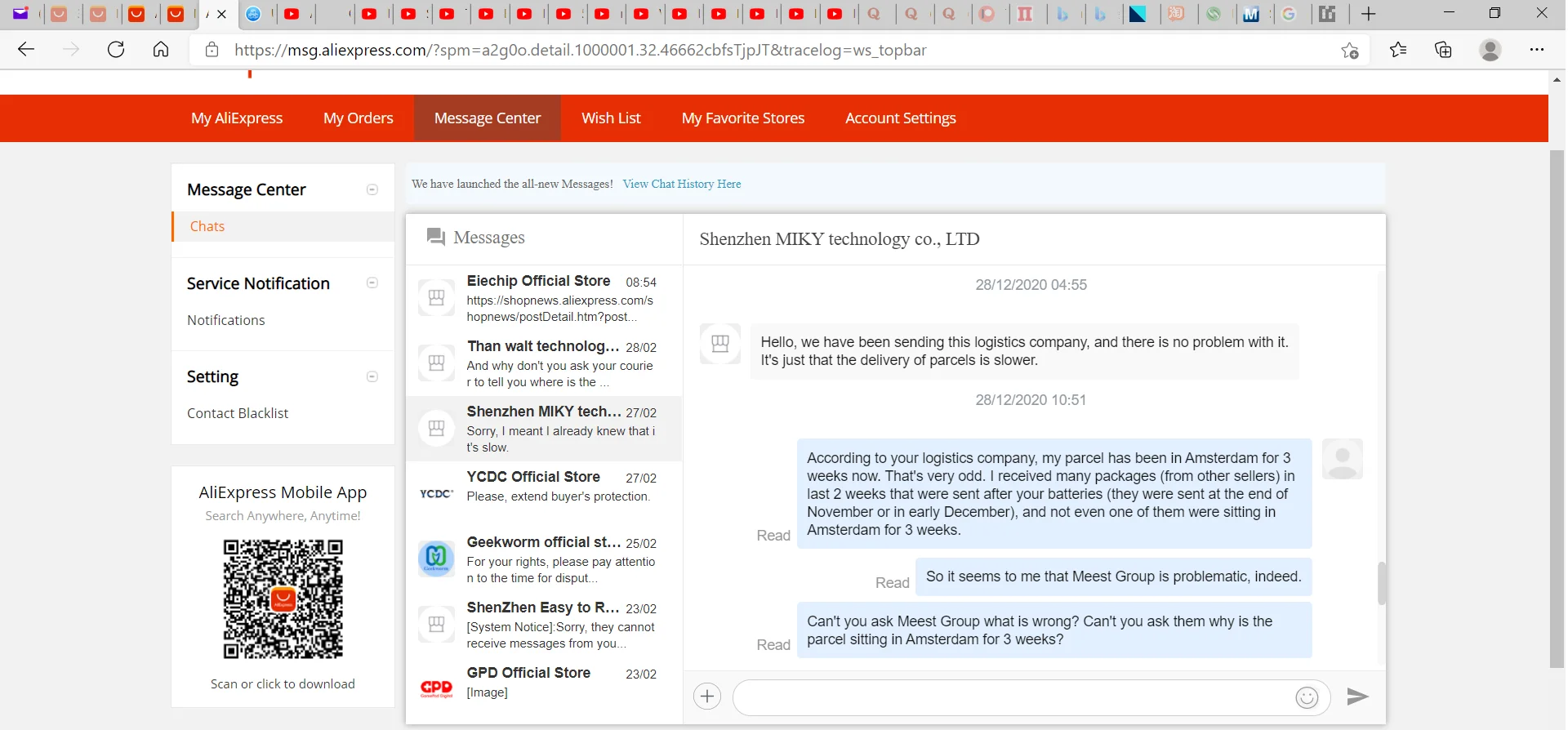Open My Favorite Stores
Screen dimensions: 1568x730
(743, 118)
